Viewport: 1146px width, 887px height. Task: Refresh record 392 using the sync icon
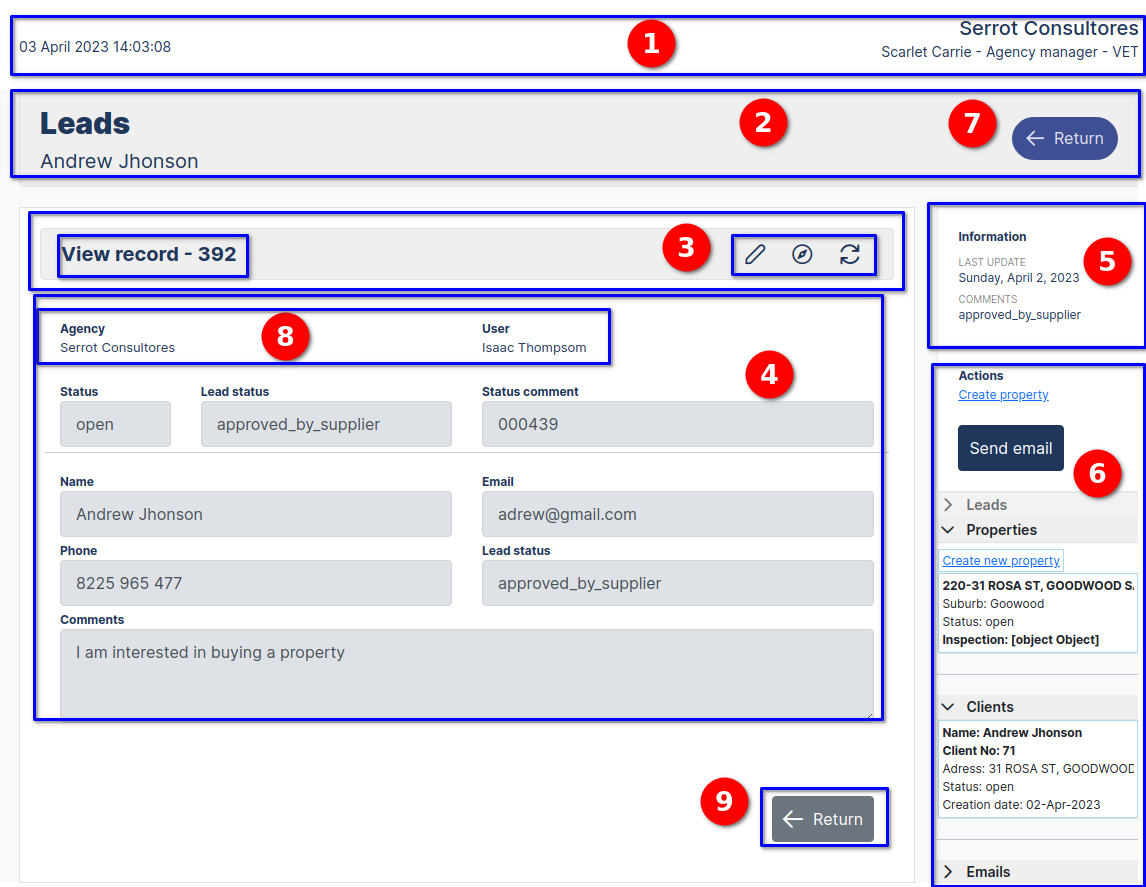[x=851, y=255]
